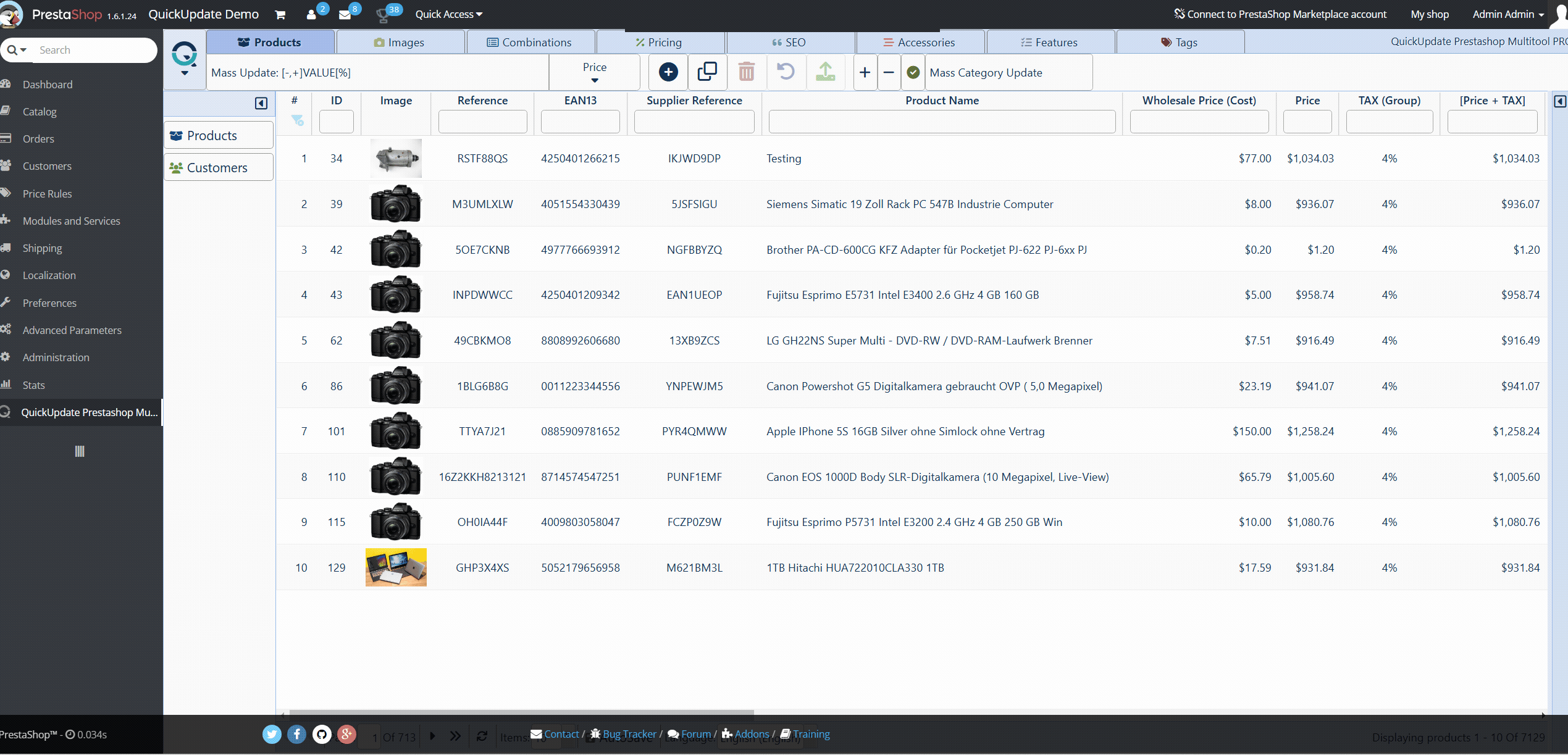Select the duplicate products icon
The image size is (1568, 755).
tap(707, 72)
